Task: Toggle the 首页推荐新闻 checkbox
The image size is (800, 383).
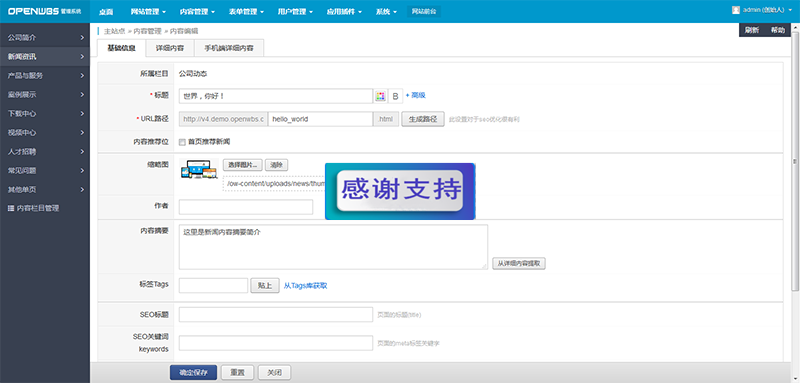Action: click(x=182, y=142)
